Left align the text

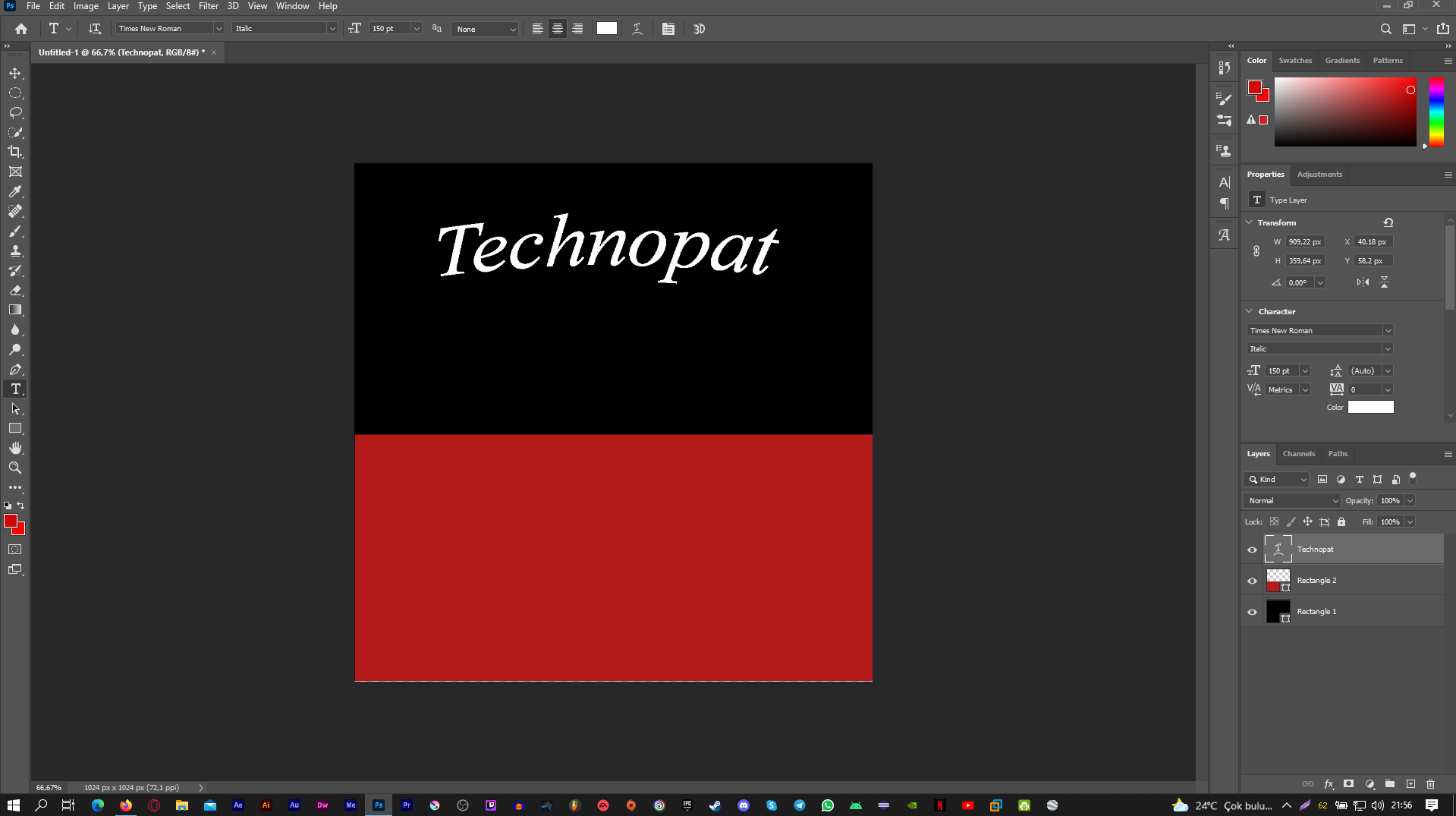[537, 29]
